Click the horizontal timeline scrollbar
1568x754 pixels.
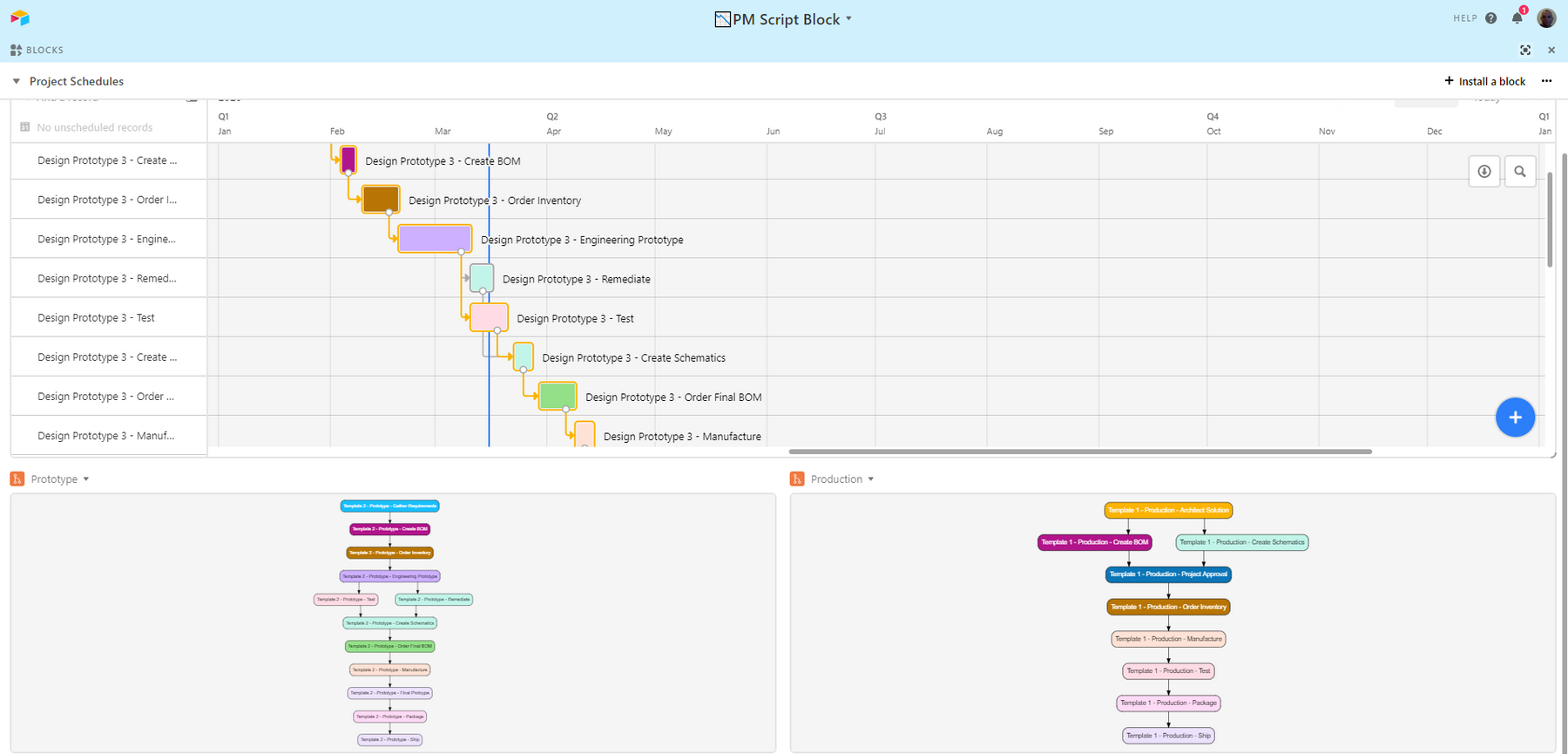[x=1080, y=452]
